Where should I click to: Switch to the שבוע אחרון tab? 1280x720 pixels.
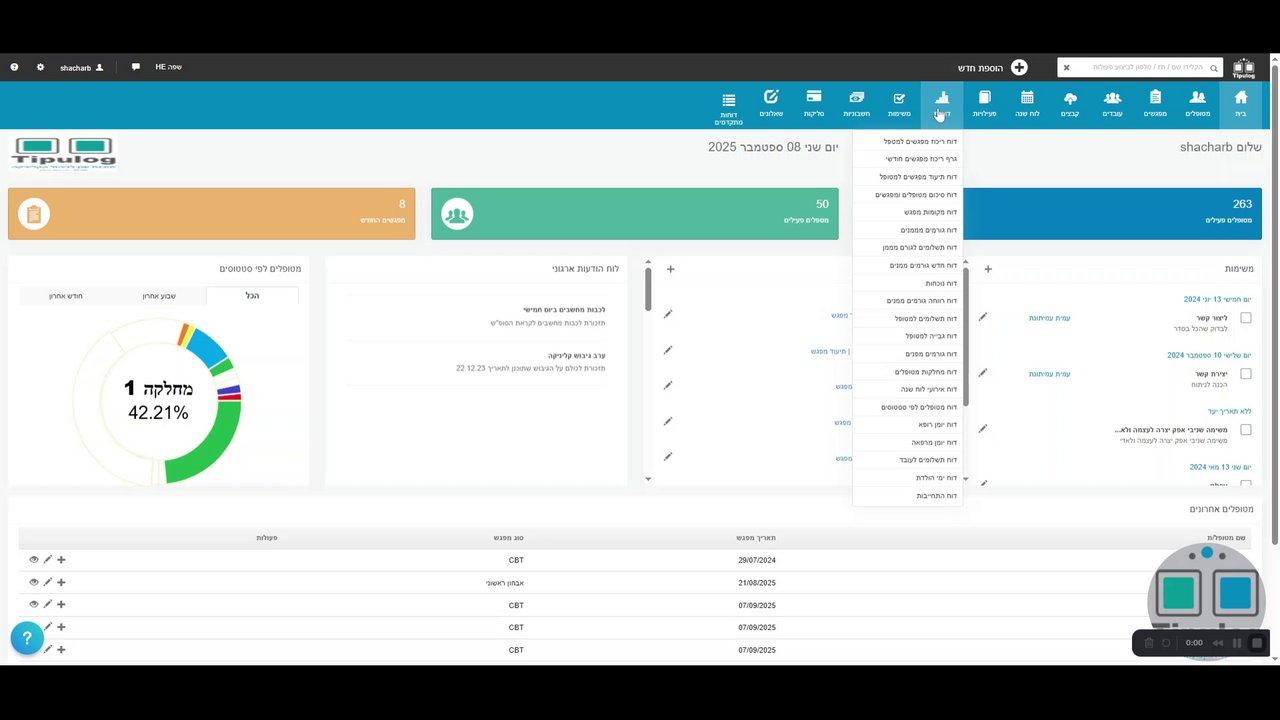click(x=159, y=296)
